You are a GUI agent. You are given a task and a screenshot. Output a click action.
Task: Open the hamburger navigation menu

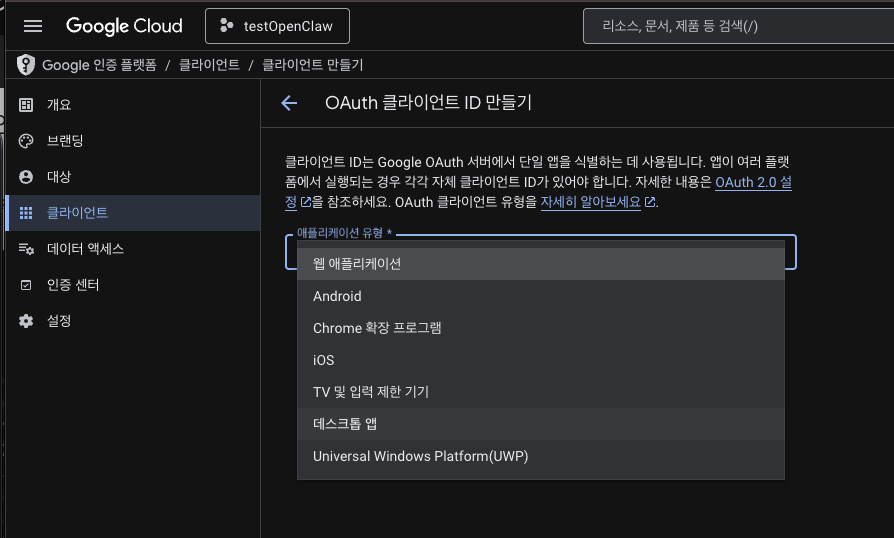[x=33, y=26]
